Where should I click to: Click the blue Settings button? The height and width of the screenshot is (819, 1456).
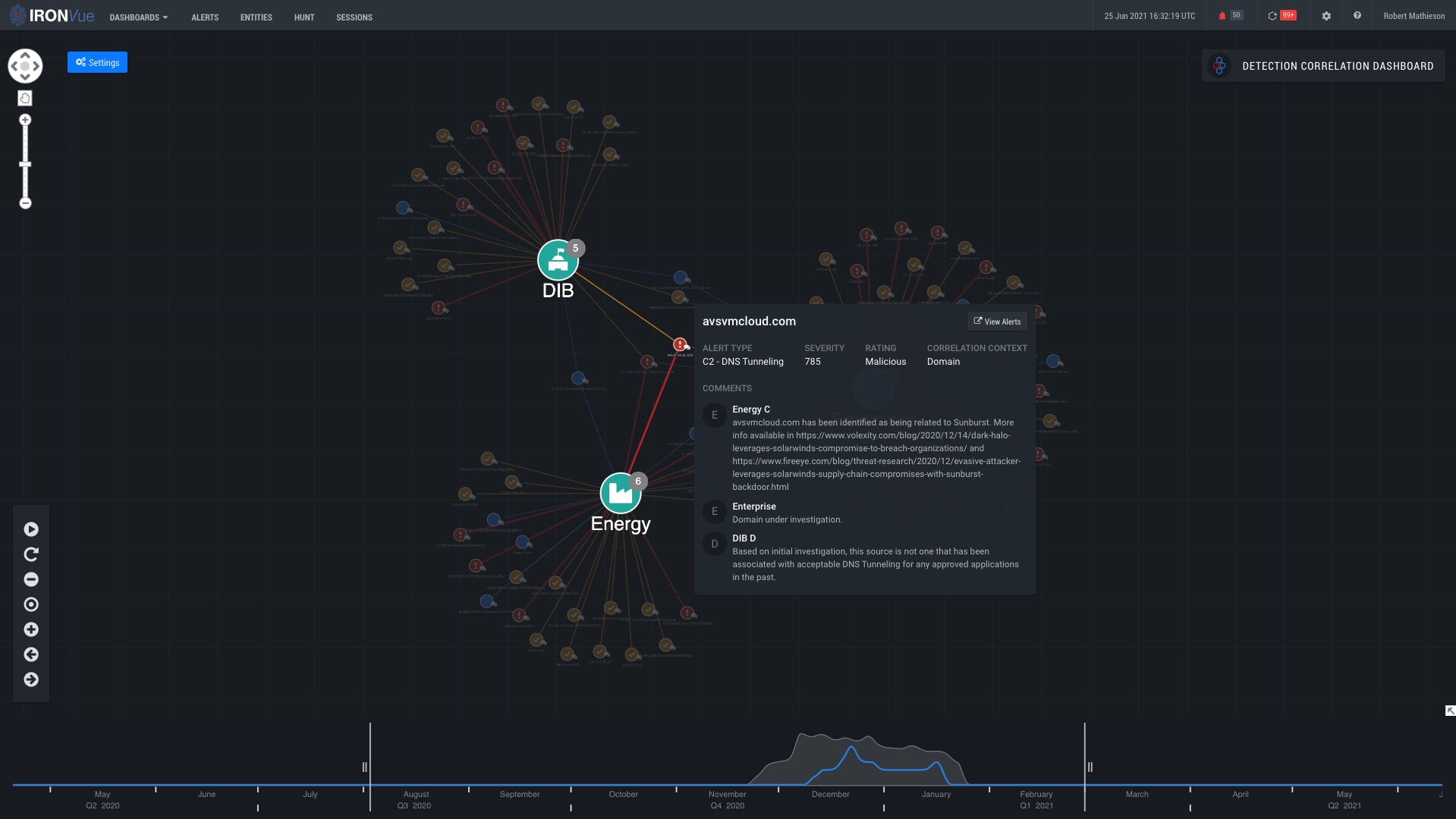97,62
